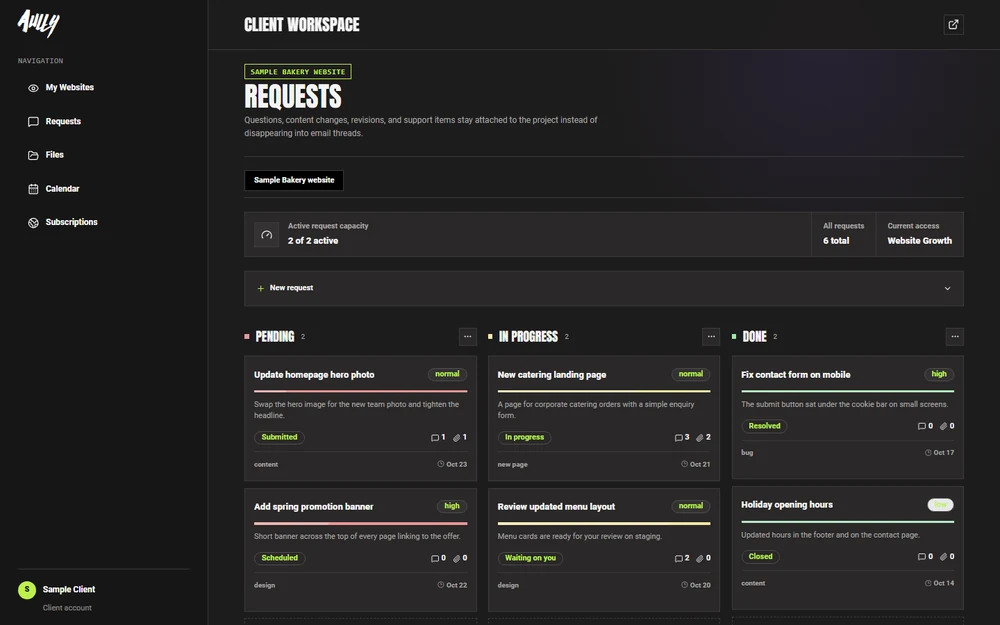
Task: Click the New request label
Action: click(x=291, y=288)
